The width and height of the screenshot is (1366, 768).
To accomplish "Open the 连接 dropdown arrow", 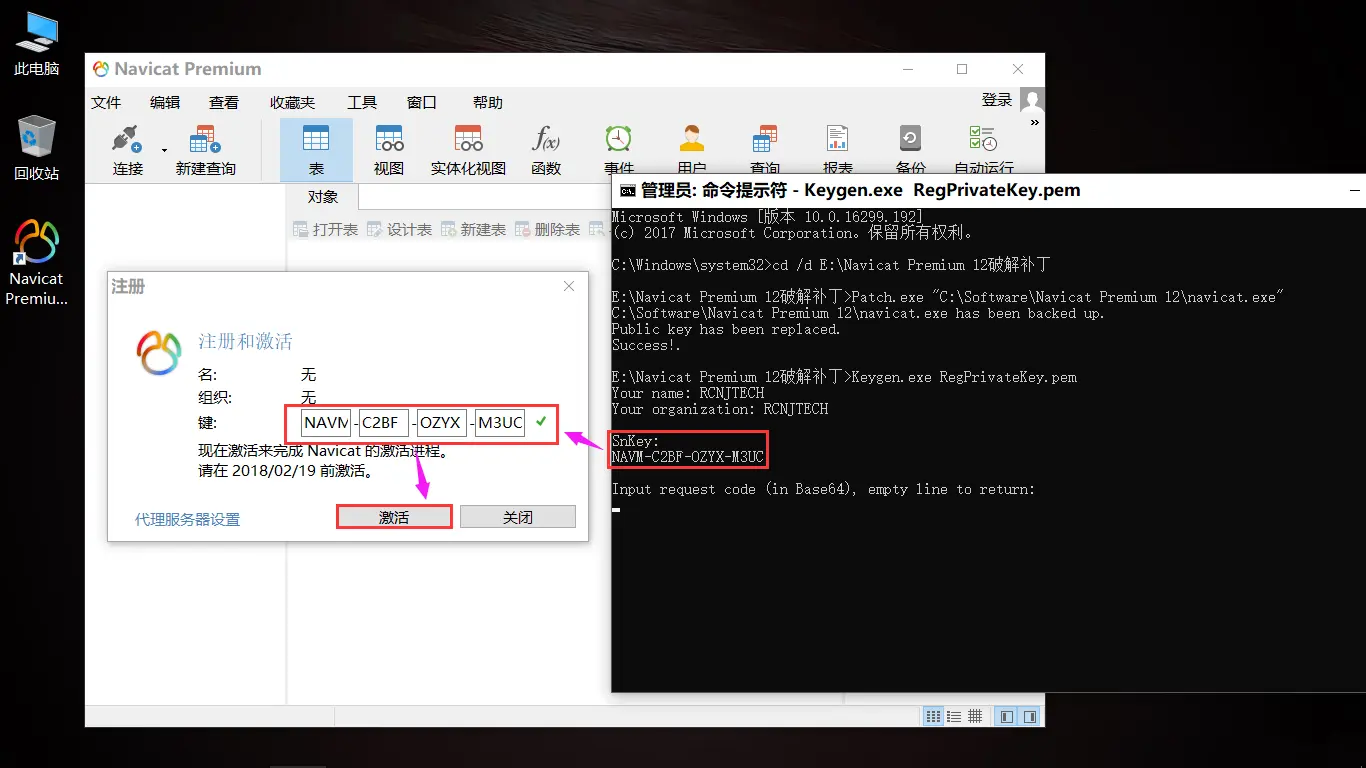I will tap(164, 151).
